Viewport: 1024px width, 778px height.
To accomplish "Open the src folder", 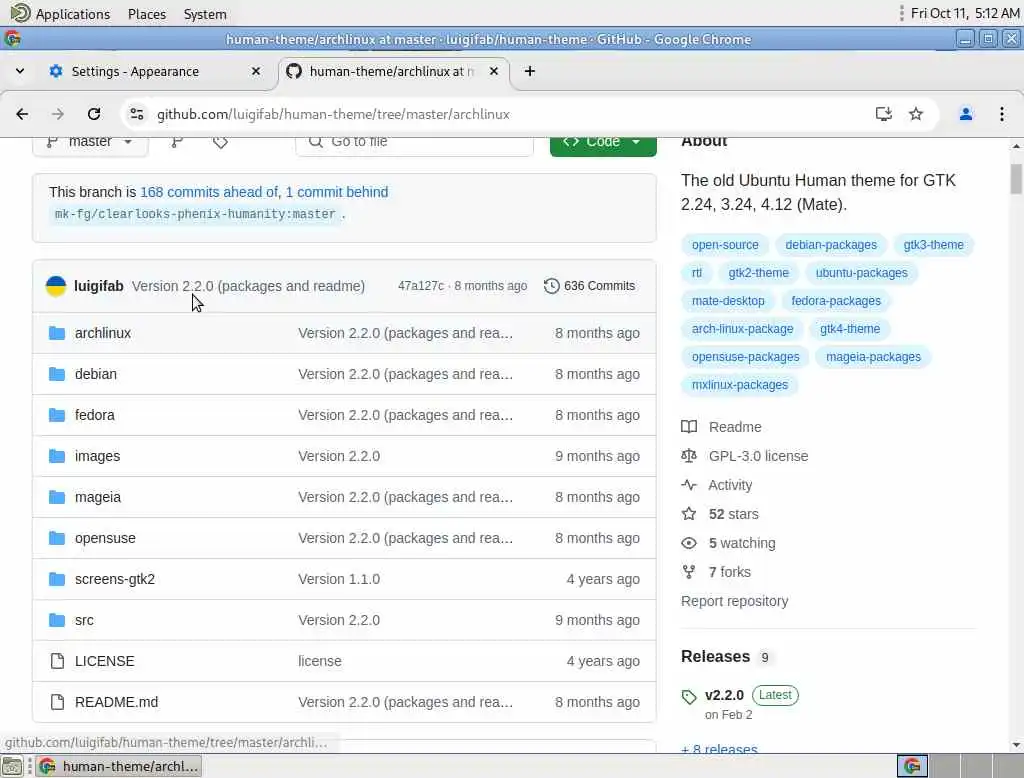I will click(84, 621).
